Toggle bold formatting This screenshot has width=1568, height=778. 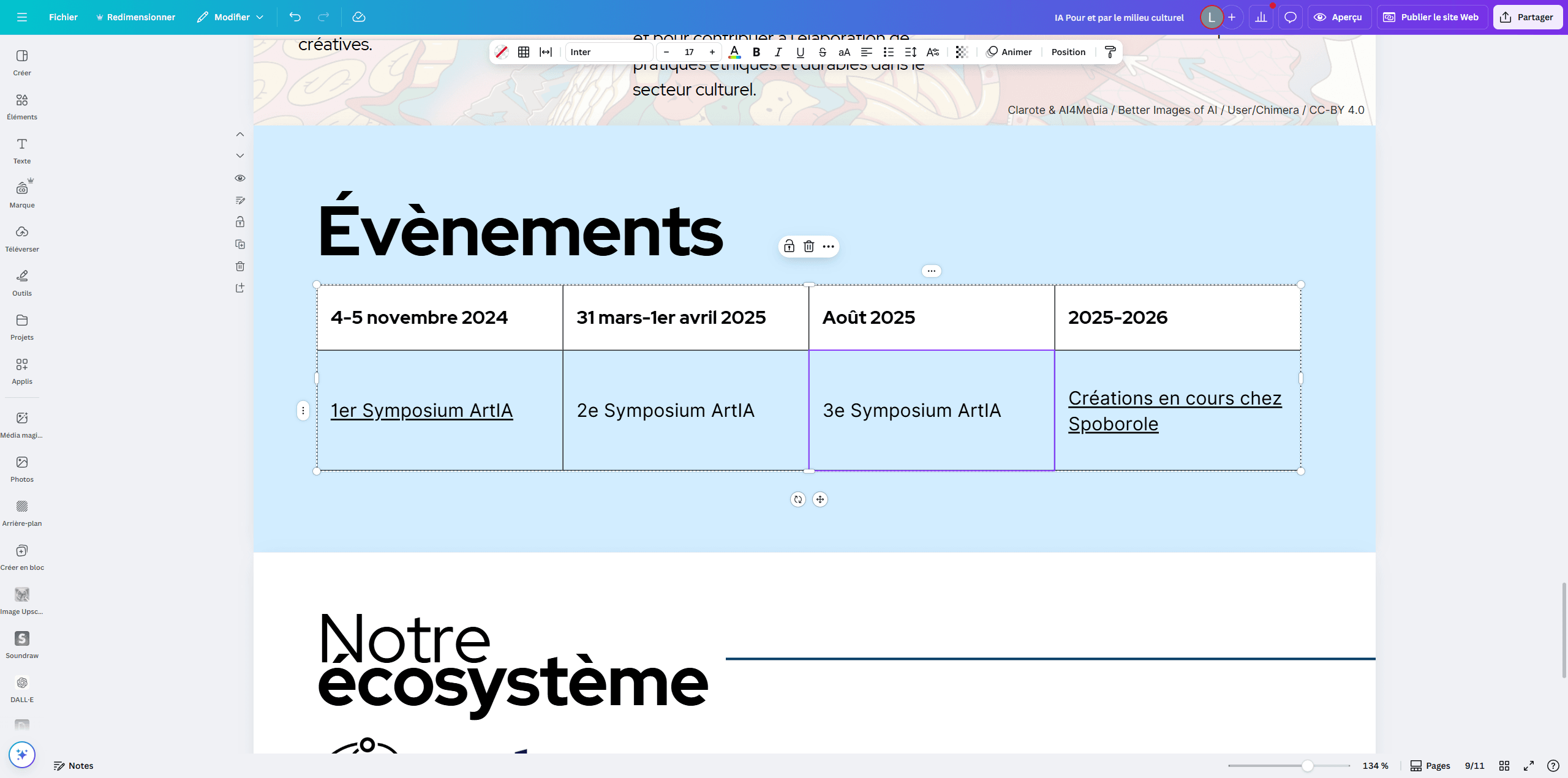click(756, 52)
